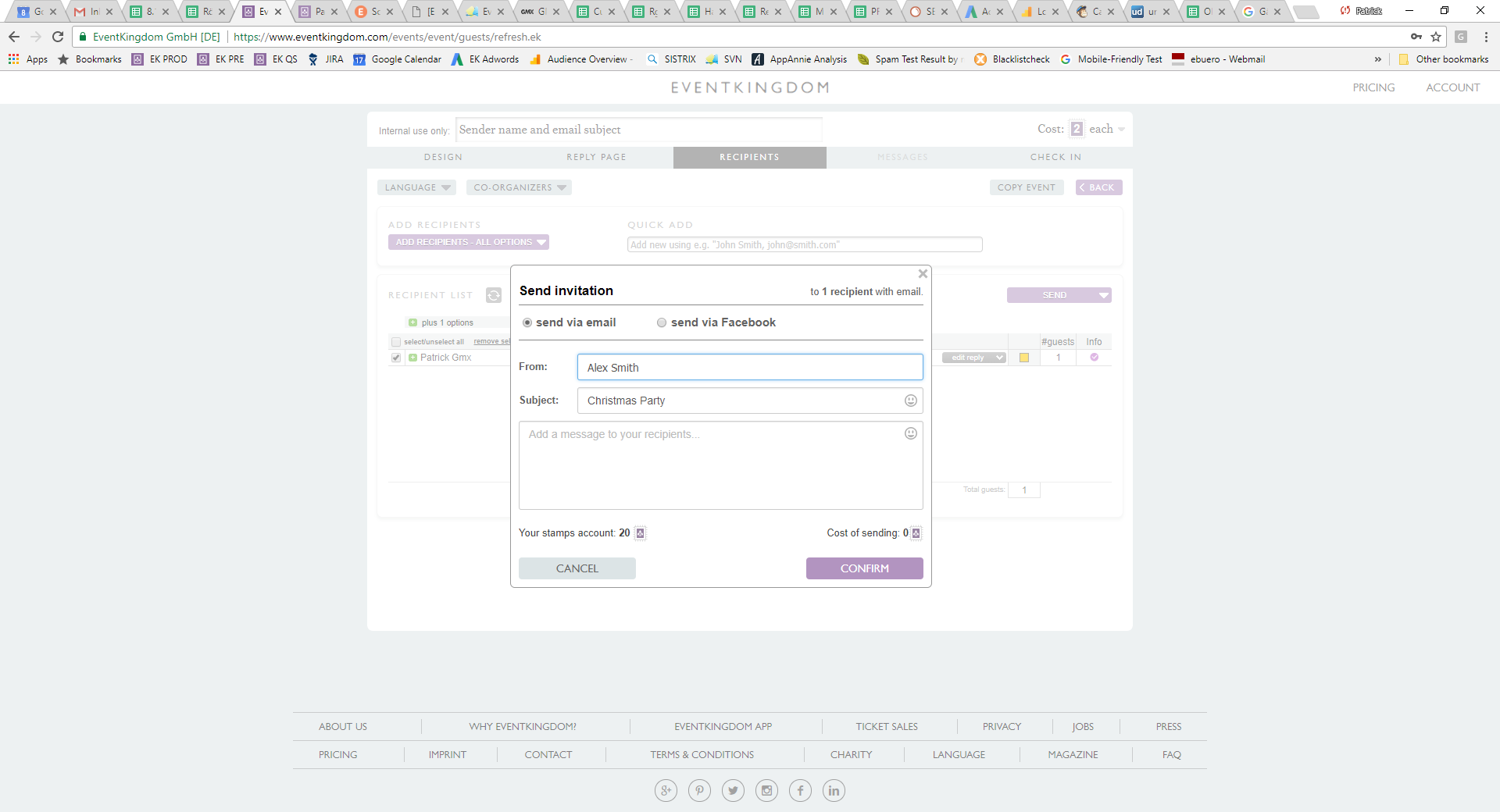Cancel the invitation dialog
The width and height of the screenshot is (1500, 812).
click(x=577, y=568)
